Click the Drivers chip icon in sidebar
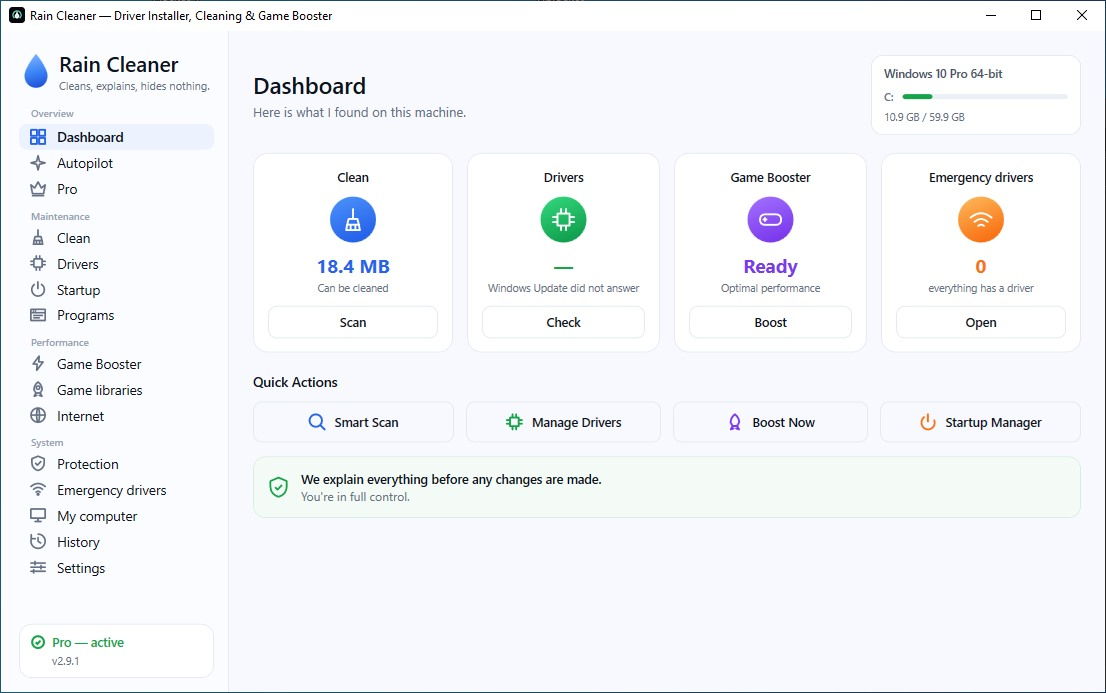This screenshot has width=1106, height=693. tap(38, 264)
